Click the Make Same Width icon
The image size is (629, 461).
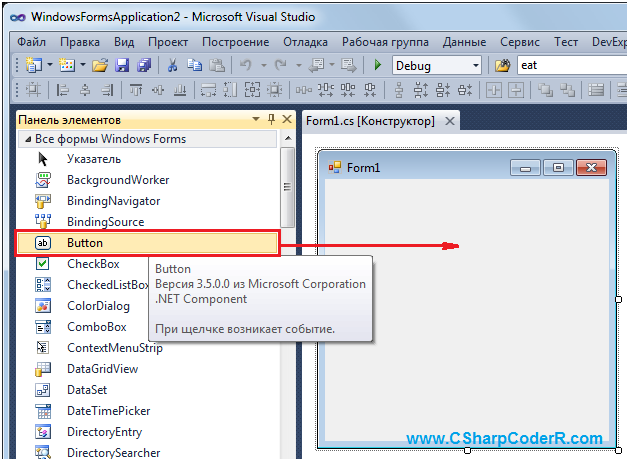[208, 90]
